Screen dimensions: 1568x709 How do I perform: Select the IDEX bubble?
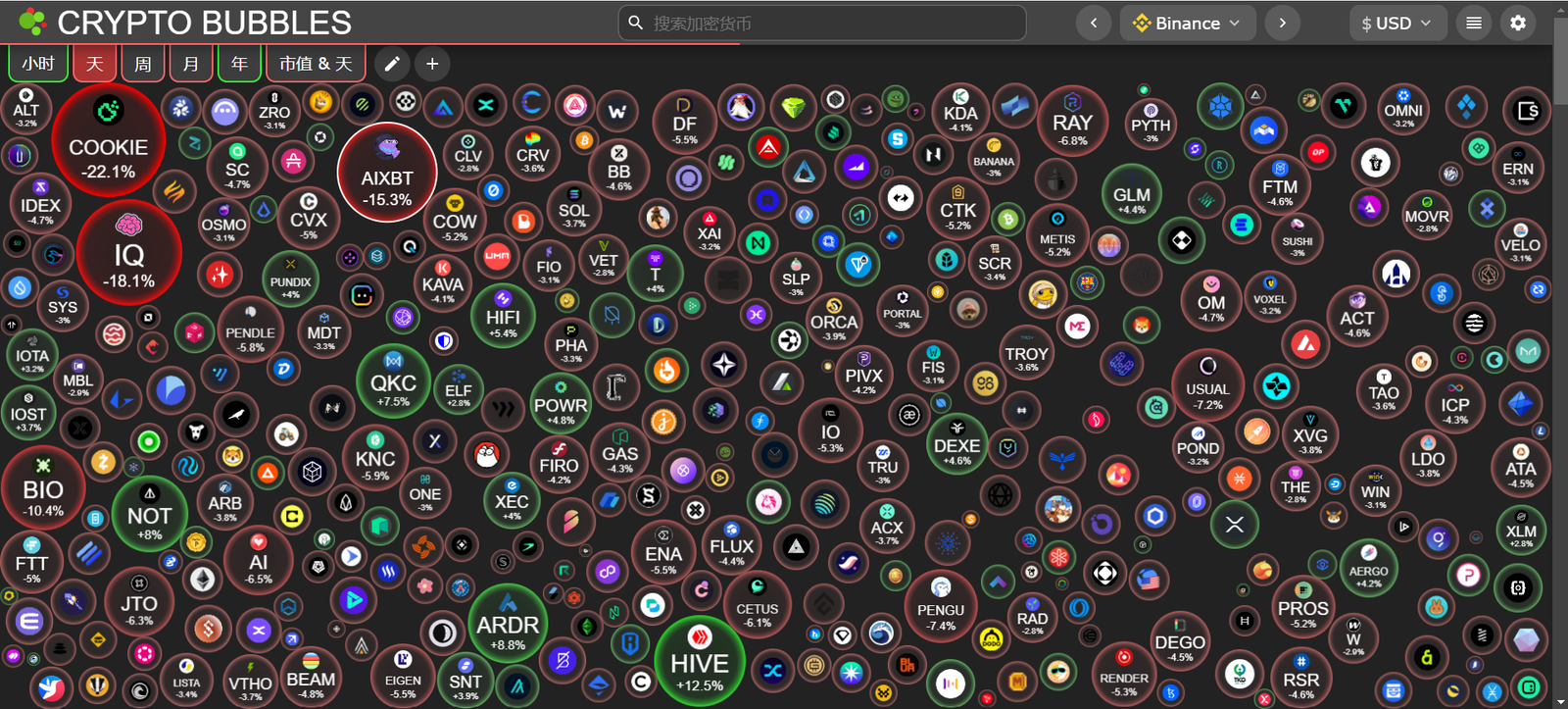pos(40,201)
